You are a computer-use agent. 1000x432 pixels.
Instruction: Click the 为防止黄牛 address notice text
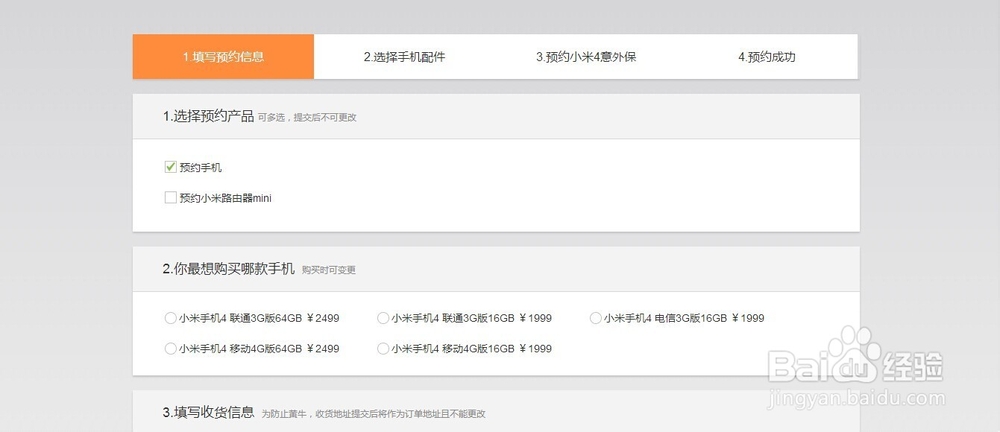[x=374, y=414]
